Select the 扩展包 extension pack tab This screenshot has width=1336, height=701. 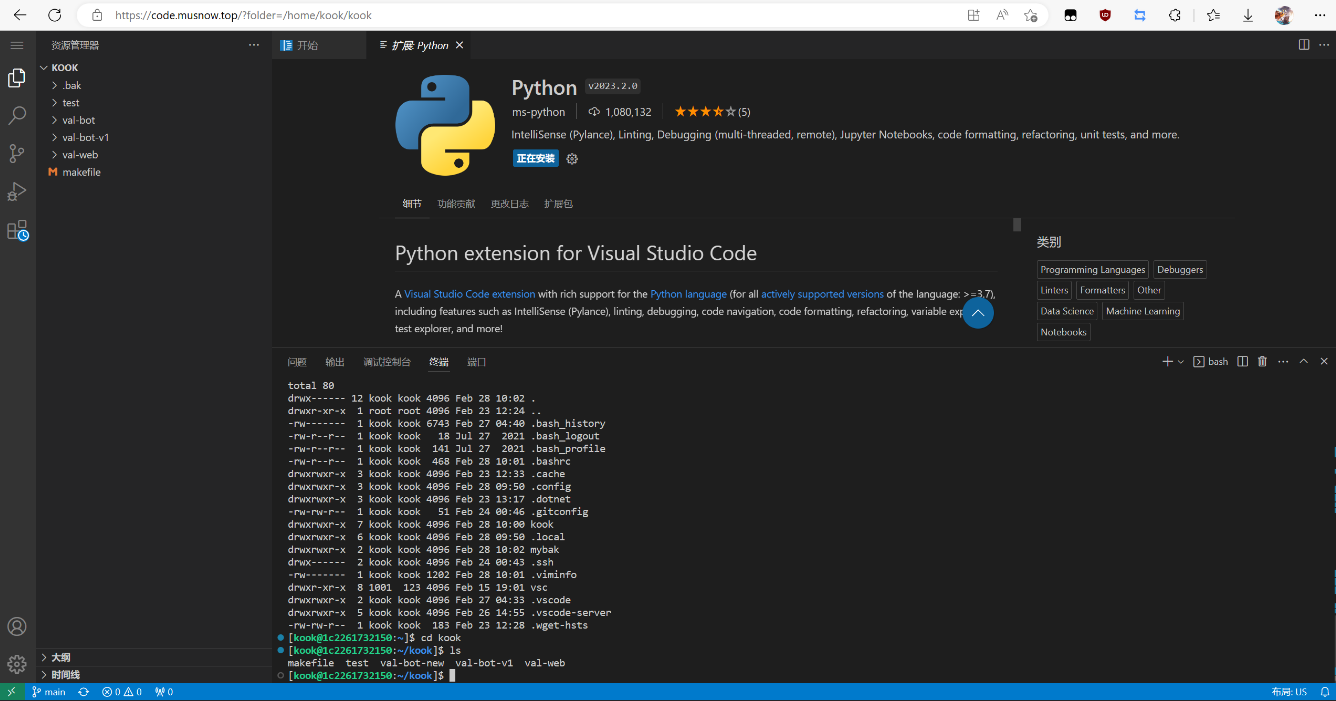tap(558, 204)
